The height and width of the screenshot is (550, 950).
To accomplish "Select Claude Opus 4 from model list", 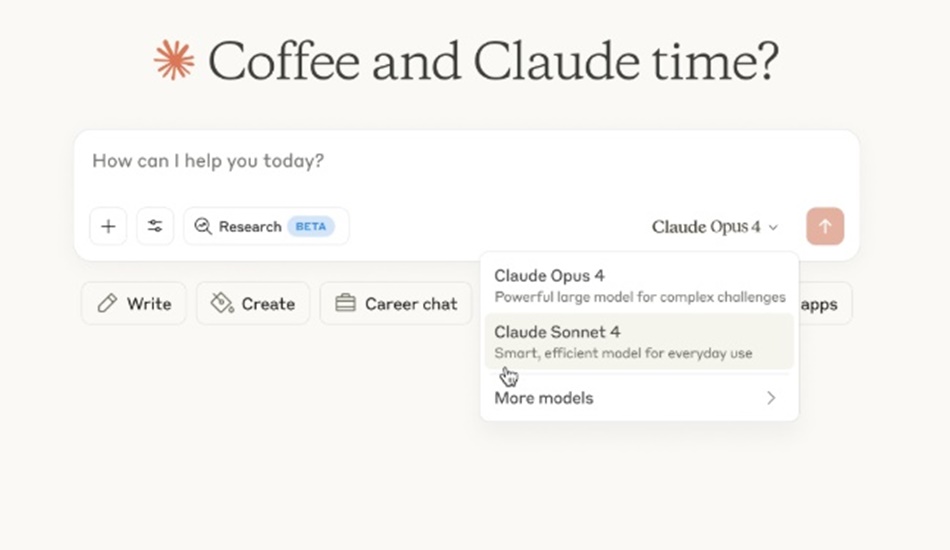I will point(639,285).
